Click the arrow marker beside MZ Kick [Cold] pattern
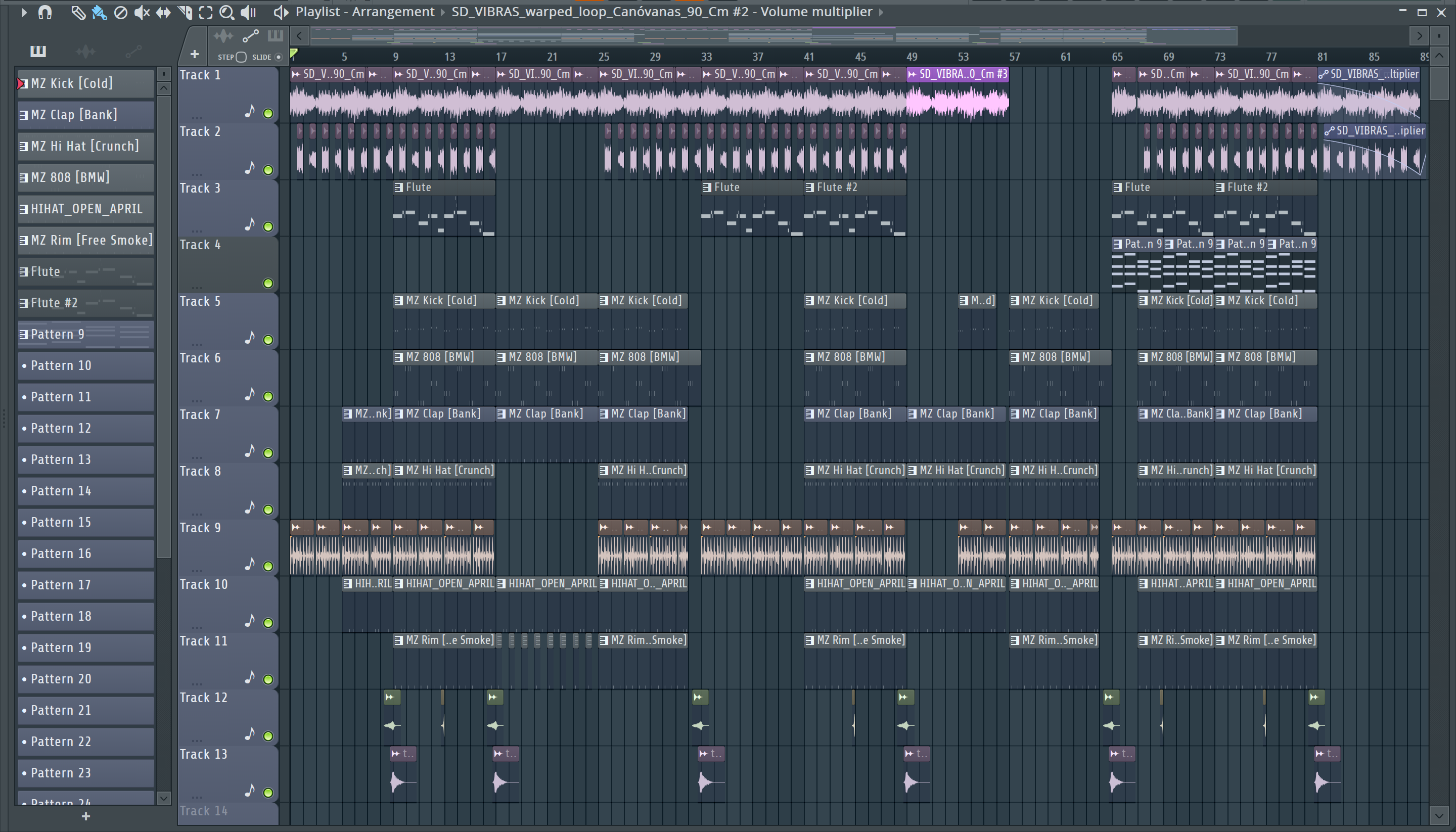This screenshot has height=832, width=1456. click(x=22, y=84)
